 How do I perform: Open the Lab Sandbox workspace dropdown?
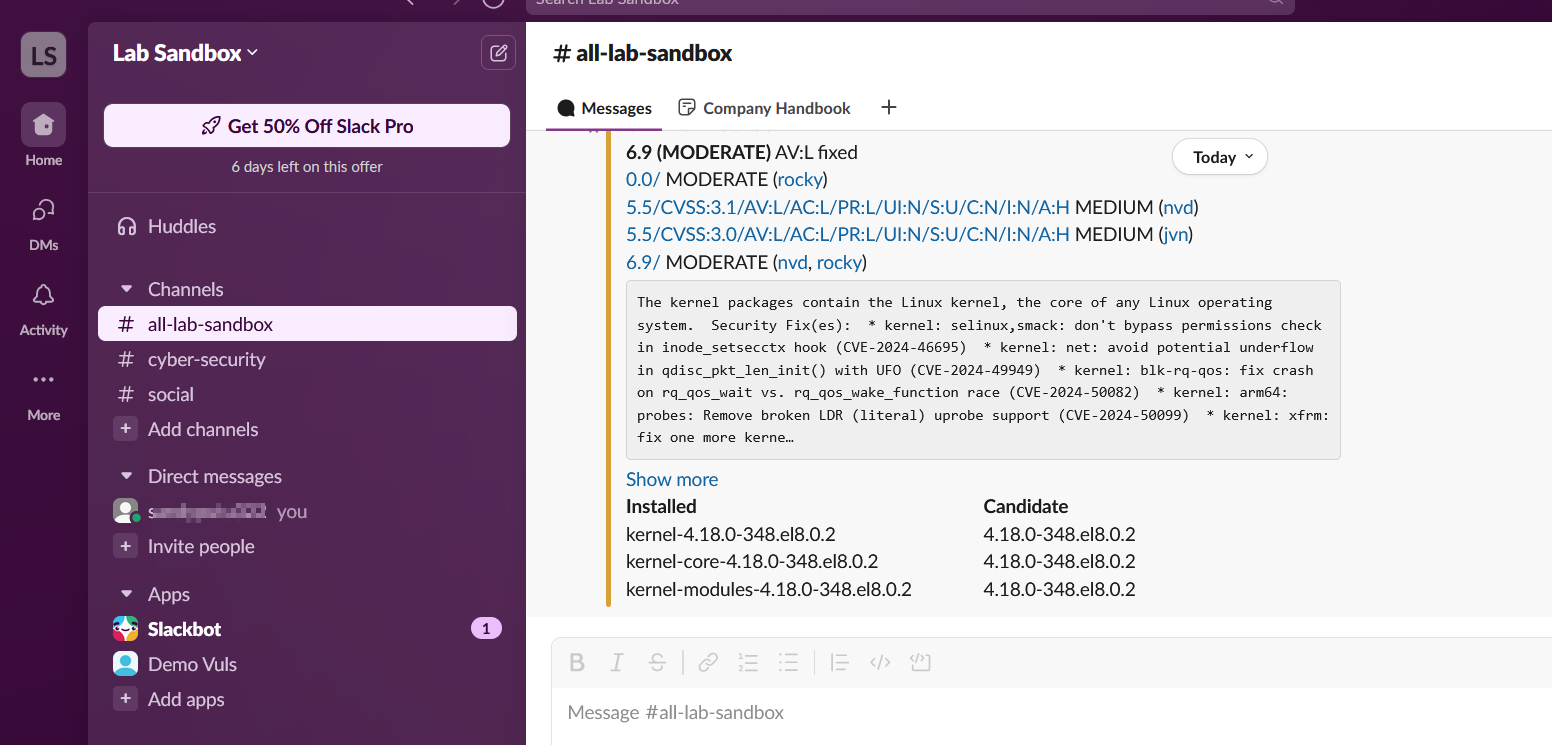tap(185, 53)
